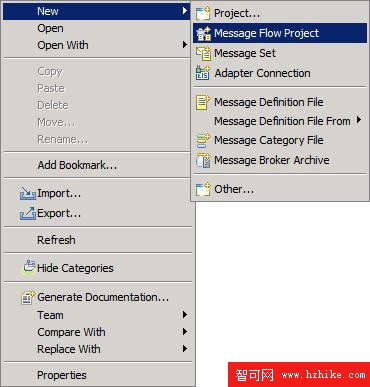Select Add Bookmark... entry
370x387 pixels.
point(98,165)
